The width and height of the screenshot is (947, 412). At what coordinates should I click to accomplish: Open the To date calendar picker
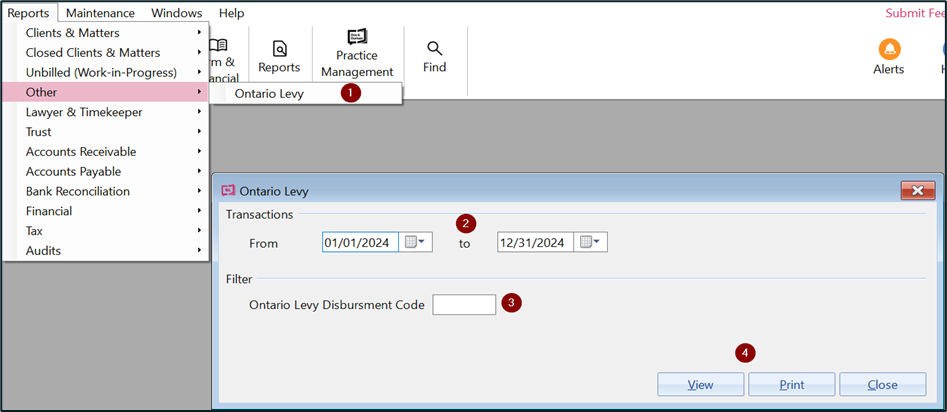coord(590,242)
